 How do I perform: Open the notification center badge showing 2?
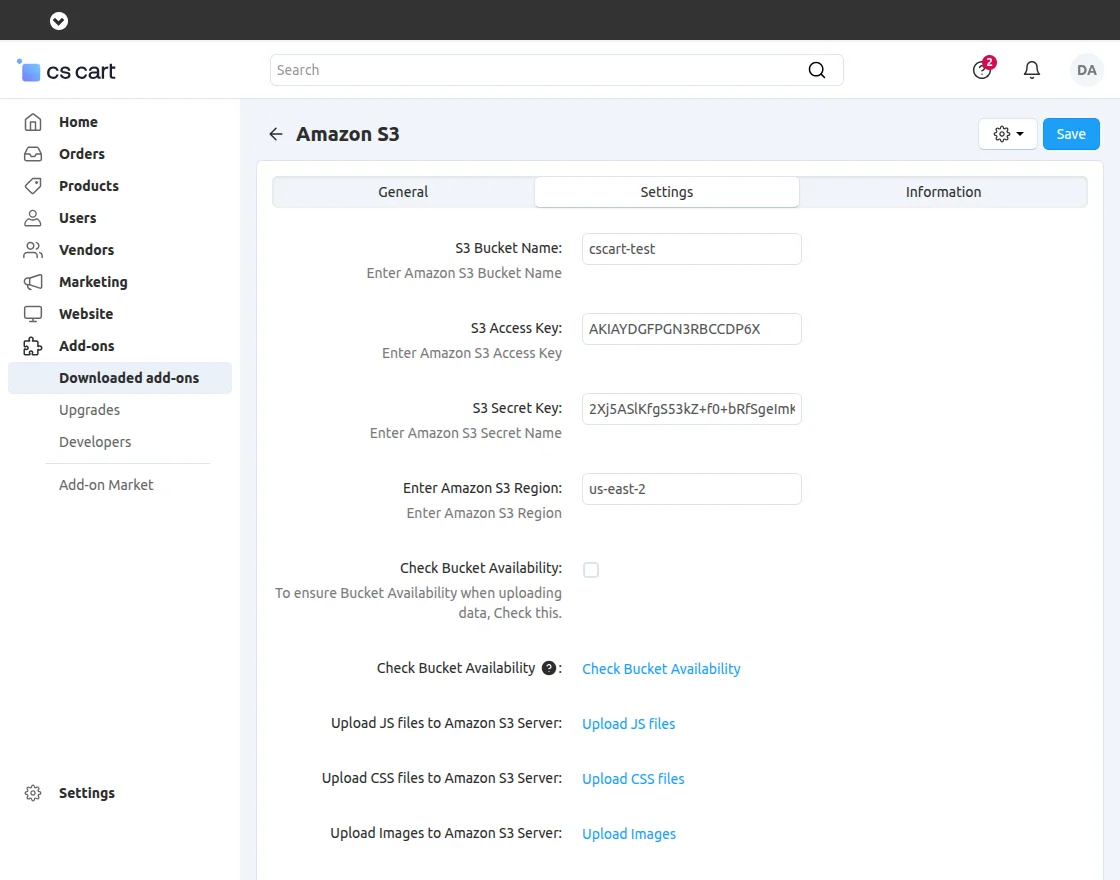(981, 70)
